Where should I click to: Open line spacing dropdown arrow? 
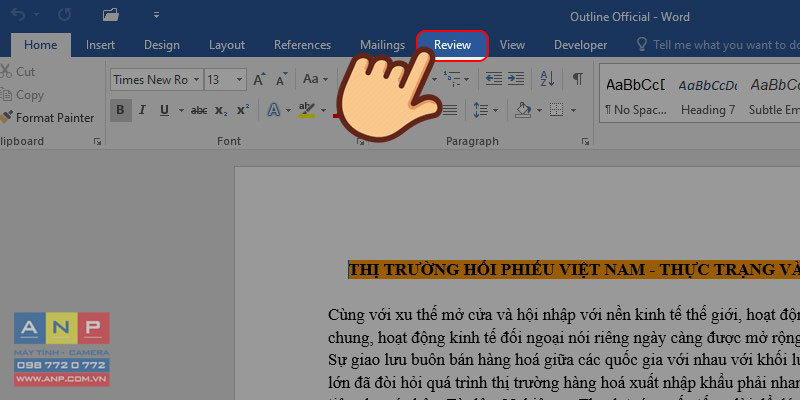pyautogui.click(x=495, y=110)
